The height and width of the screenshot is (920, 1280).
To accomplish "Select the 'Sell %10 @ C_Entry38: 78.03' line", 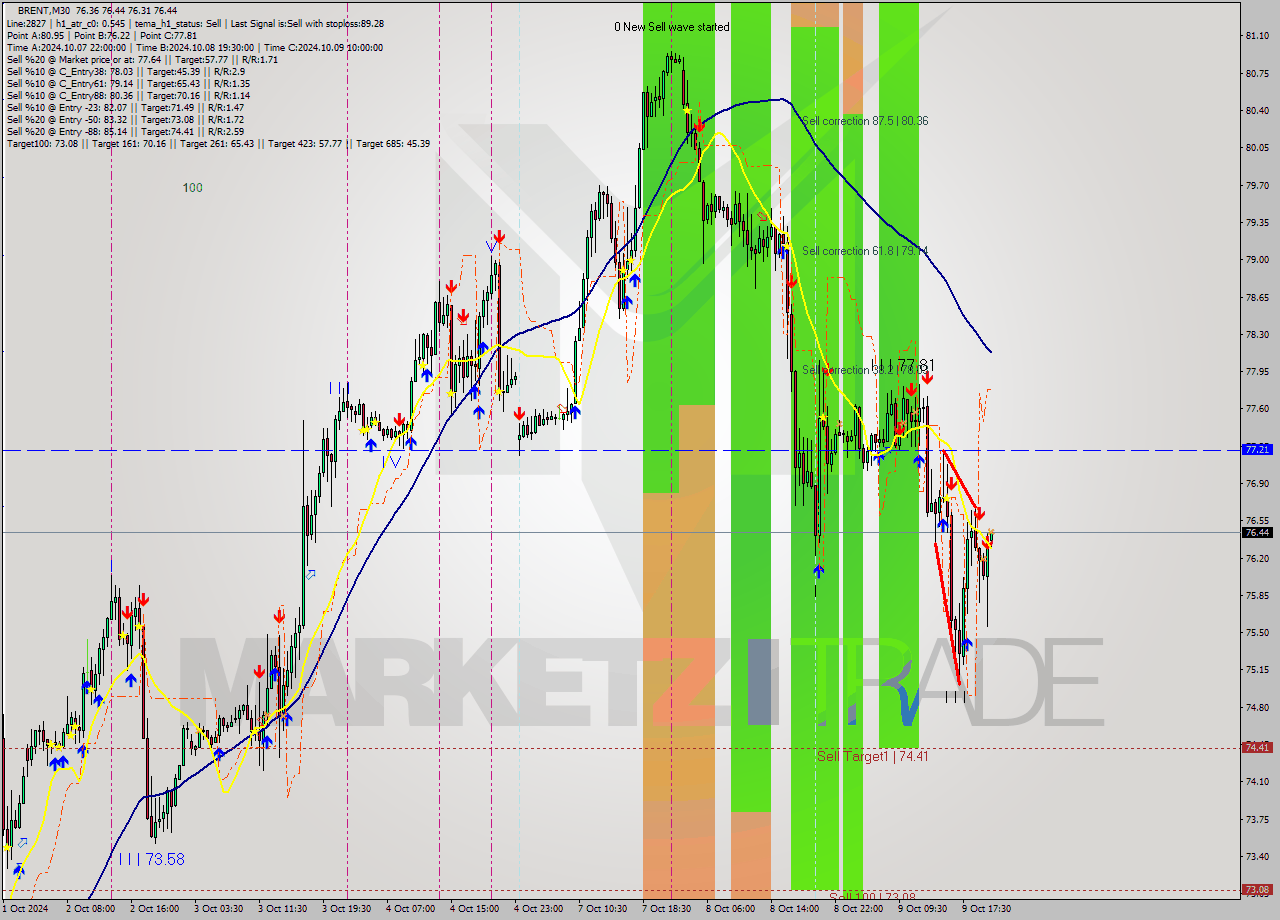I will 125,71.
